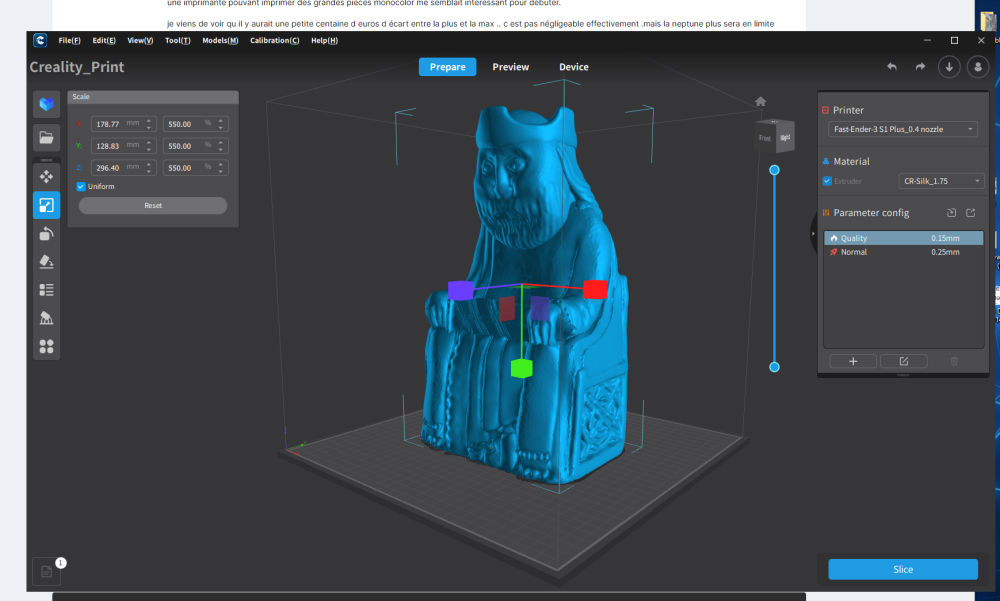This screenshot has width=1000, height=601.
Task: Click the Creality Print app logo
Action: click(x=40, y=40)
